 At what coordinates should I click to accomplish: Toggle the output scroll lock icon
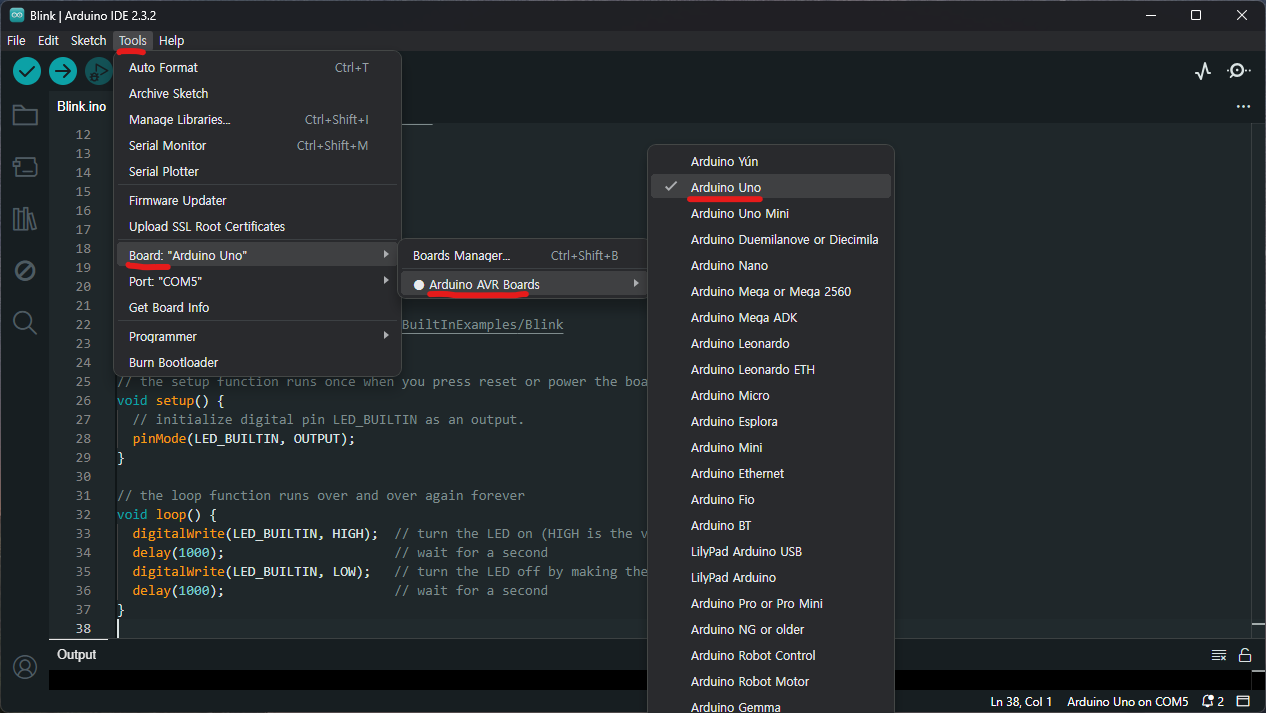click(x=1245, y=655)
